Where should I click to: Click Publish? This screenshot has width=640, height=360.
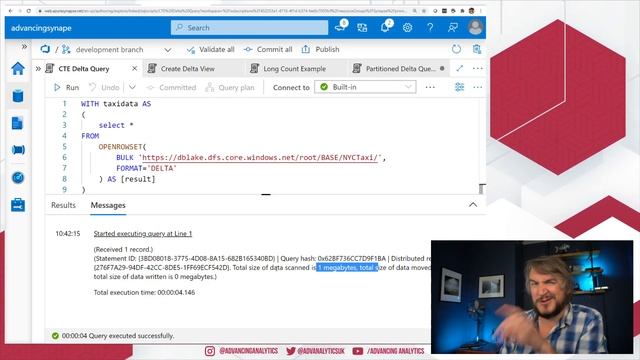coord(320,49)
